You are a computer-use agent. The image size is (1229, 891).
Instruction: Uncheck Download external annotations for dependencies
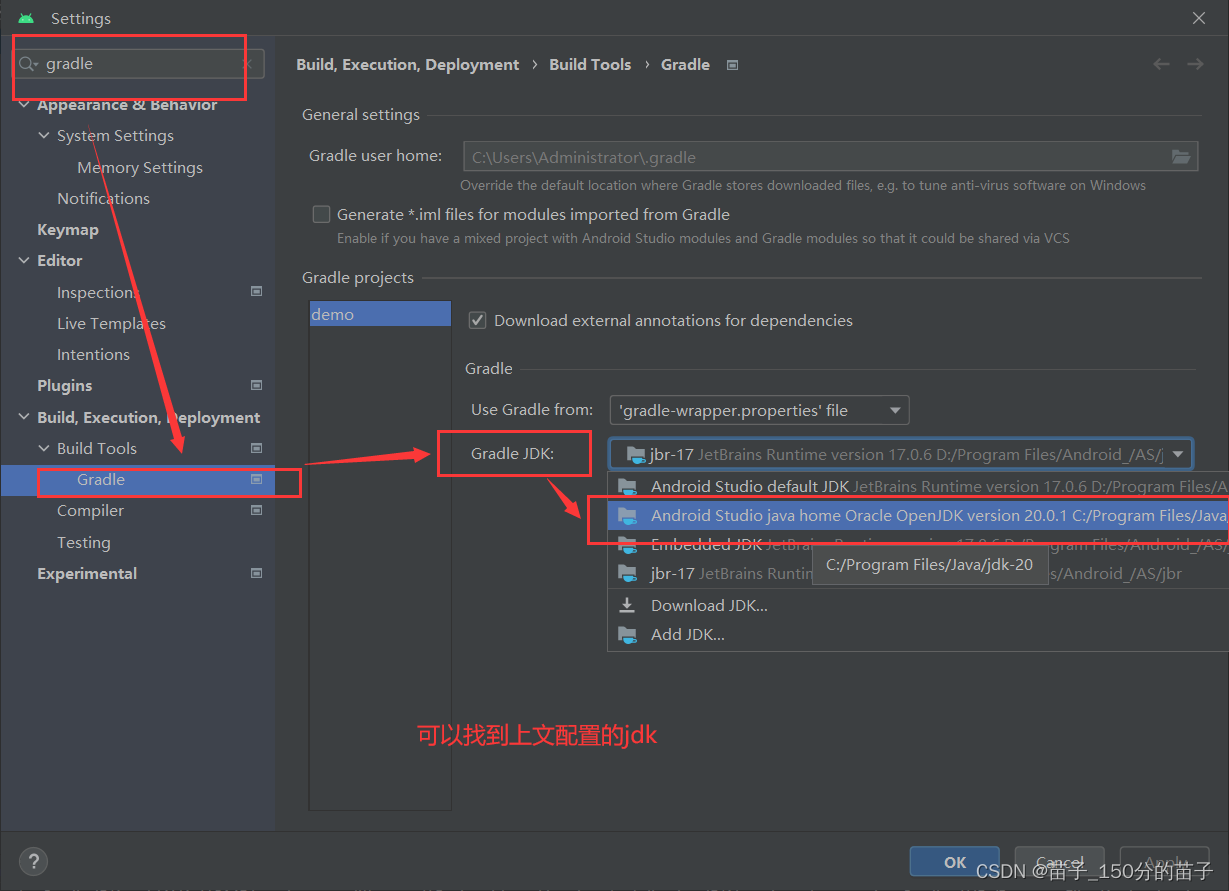[x=477, y=320]
